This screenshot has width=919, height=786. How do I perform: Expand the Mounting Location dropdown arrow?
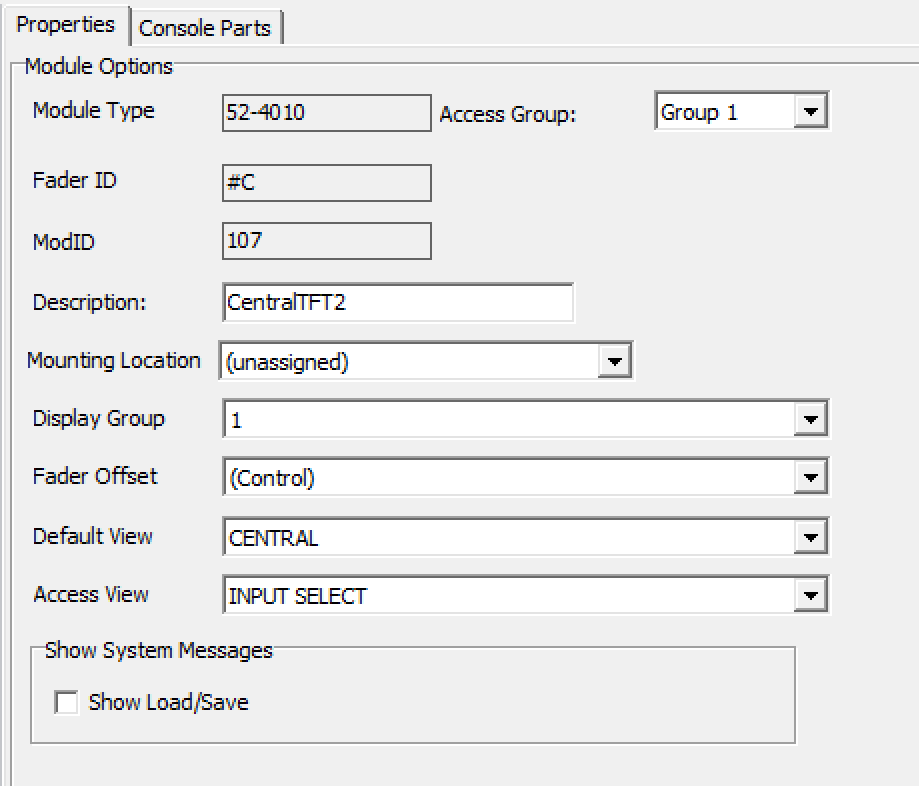[x=614, y=361]
